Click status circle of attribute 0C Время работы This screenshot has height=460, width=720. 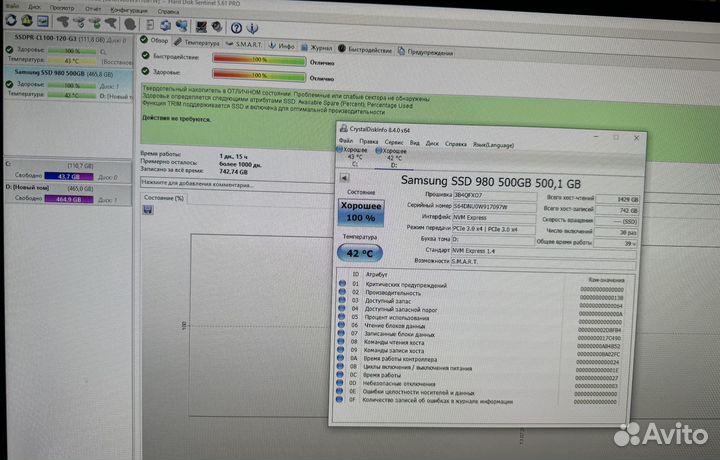(340, 375)
